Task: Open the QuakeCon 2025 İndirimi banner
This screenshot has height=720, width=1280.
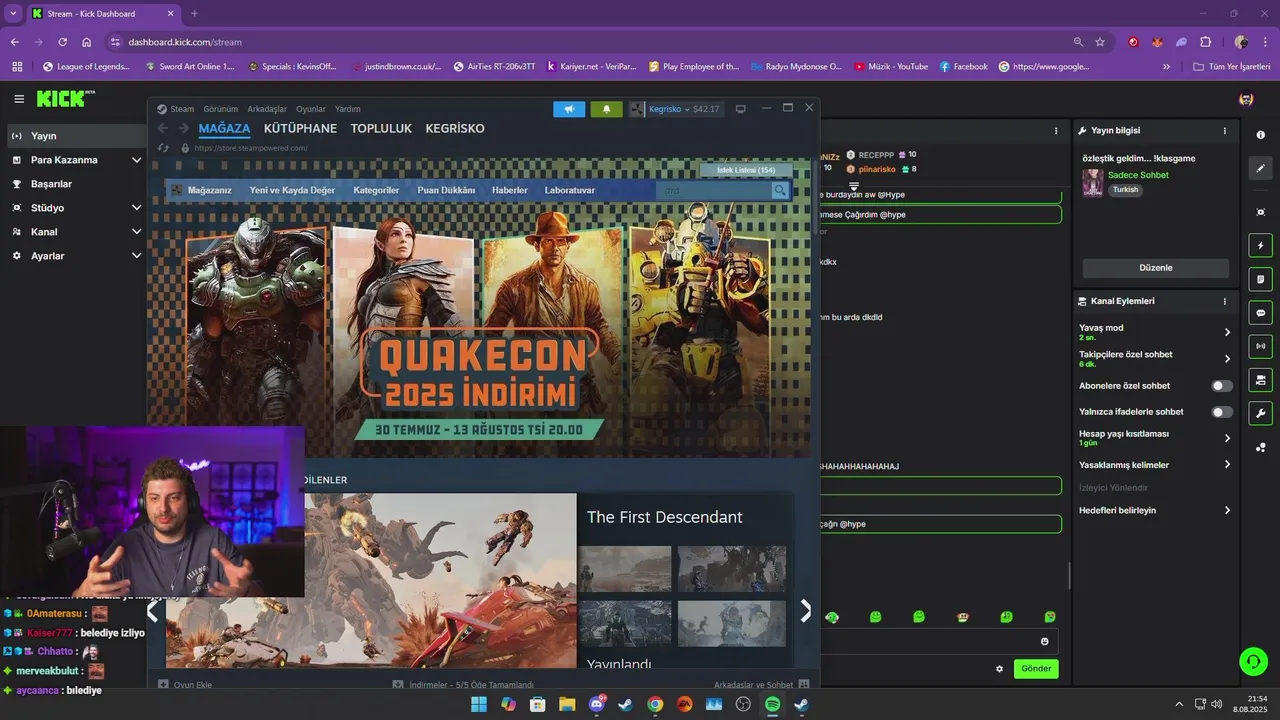Action: click(x=479, y=308)
